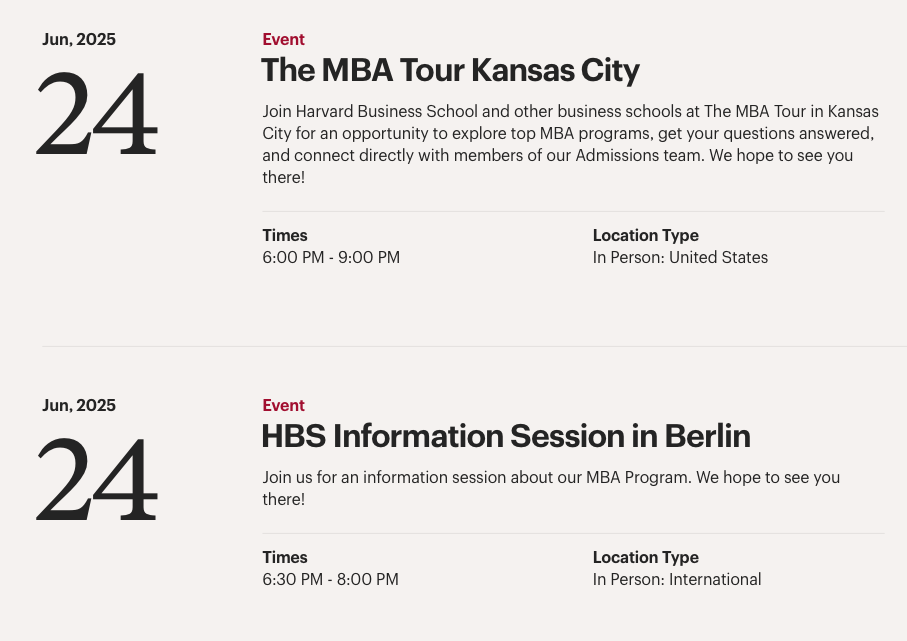Select the large 24 date for Kansas City event
Viewport: 907px width, 641px height.
click(x=97, y=113)
